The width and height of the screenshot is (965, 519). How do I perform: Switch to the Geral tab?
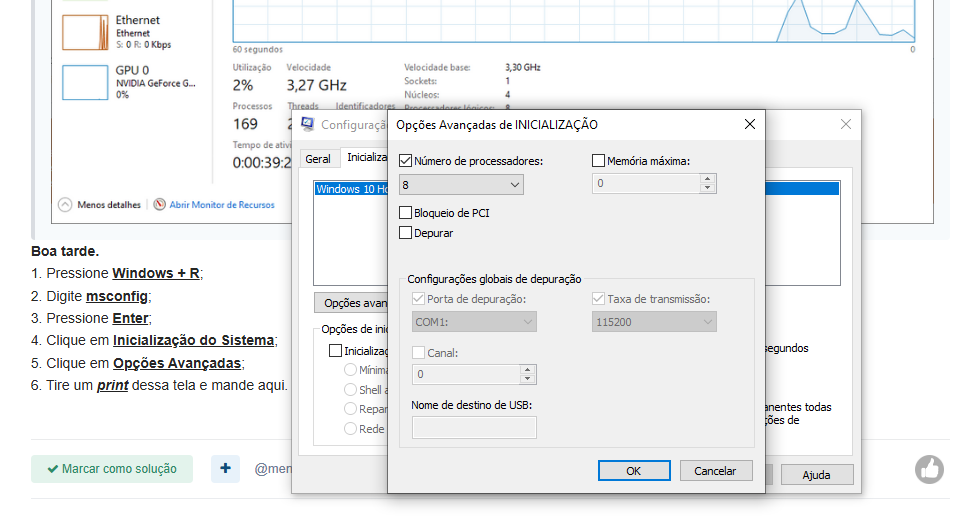[318, 159]
